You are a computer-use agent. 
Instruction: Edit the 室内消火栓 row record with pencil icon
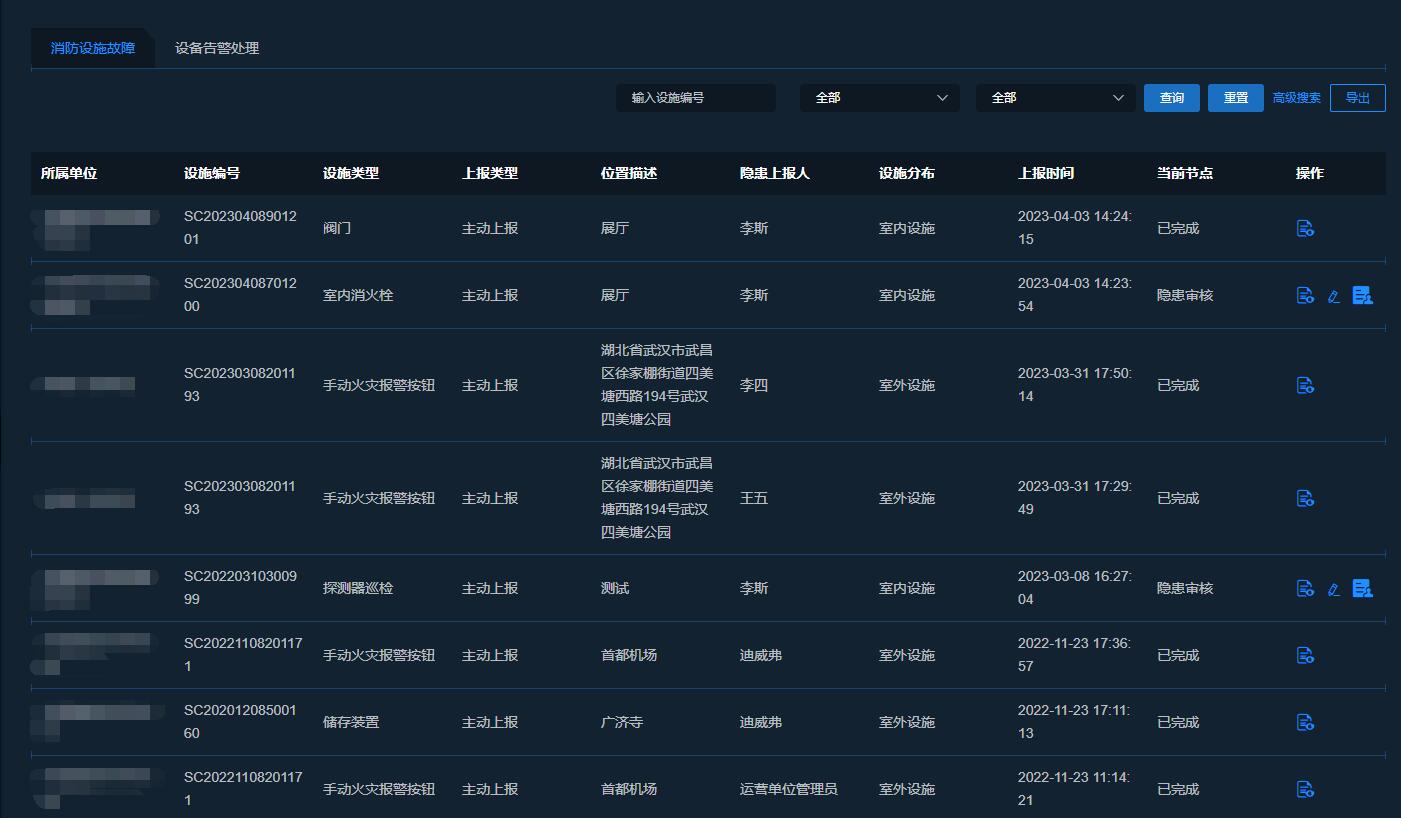tap(1333, 296)
